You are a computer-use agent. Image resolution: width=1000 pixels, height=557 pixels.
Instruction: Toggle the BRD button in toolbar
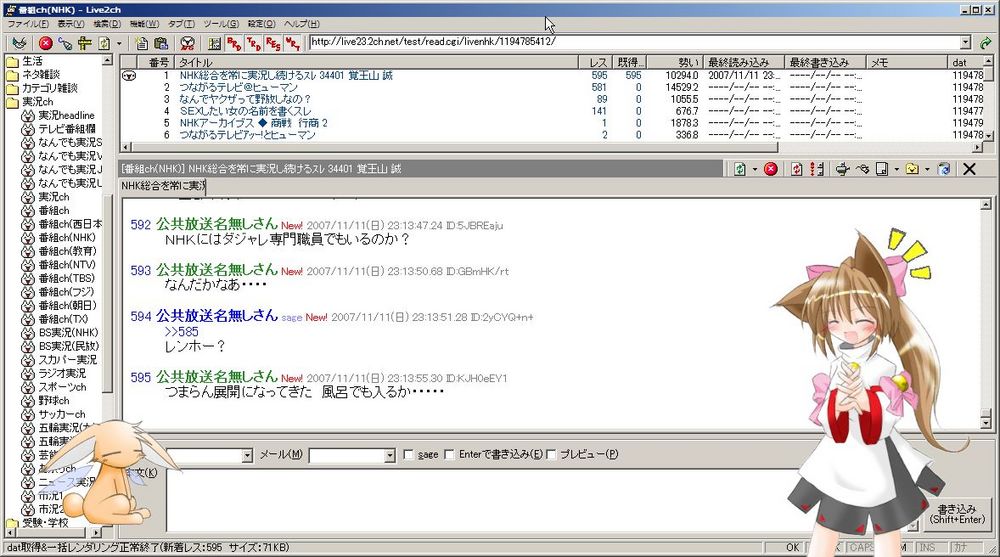click(234, 43)
